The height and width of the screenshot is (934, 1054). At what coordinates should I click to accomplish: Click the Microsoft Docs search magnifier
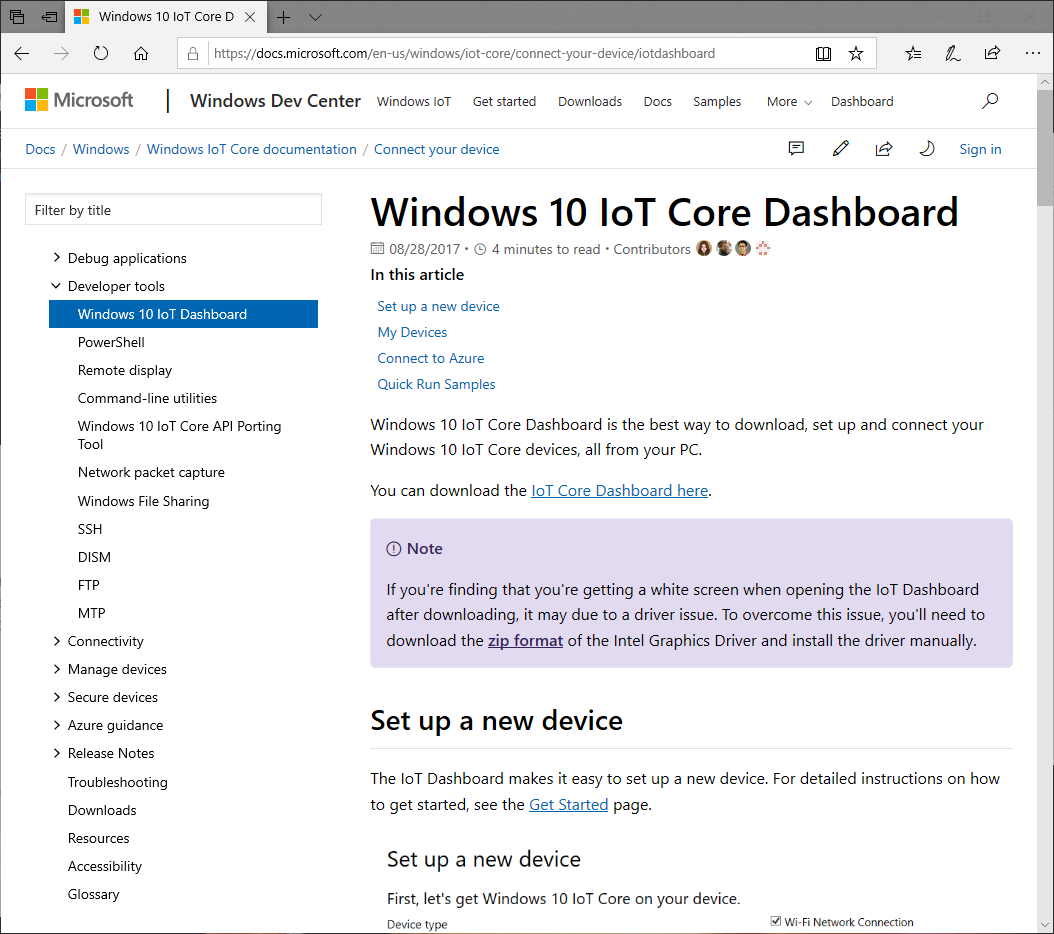990,101
